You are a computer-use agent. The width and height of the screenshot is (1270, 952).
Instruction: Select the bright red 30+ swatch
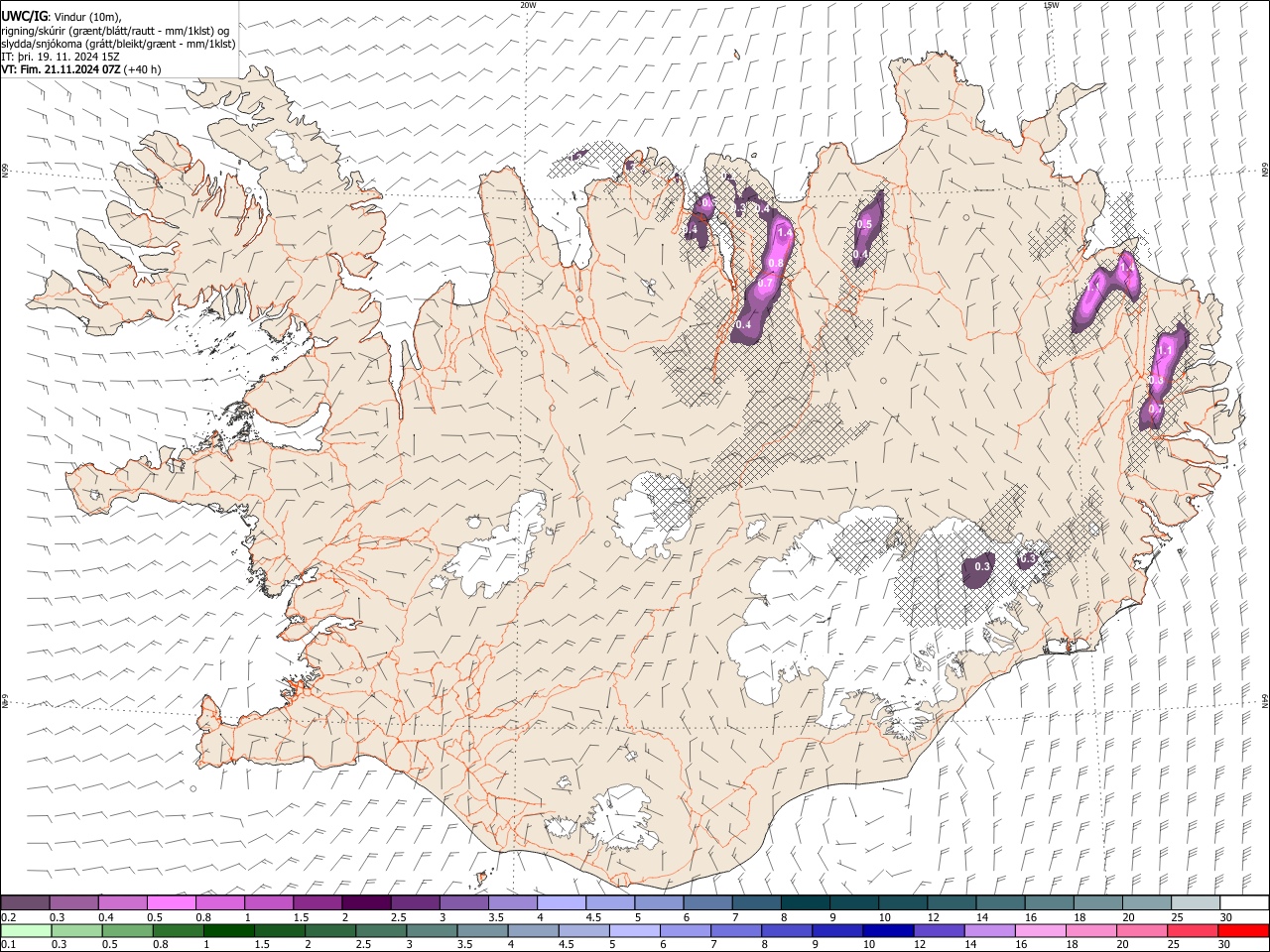tap(1244, 930)
